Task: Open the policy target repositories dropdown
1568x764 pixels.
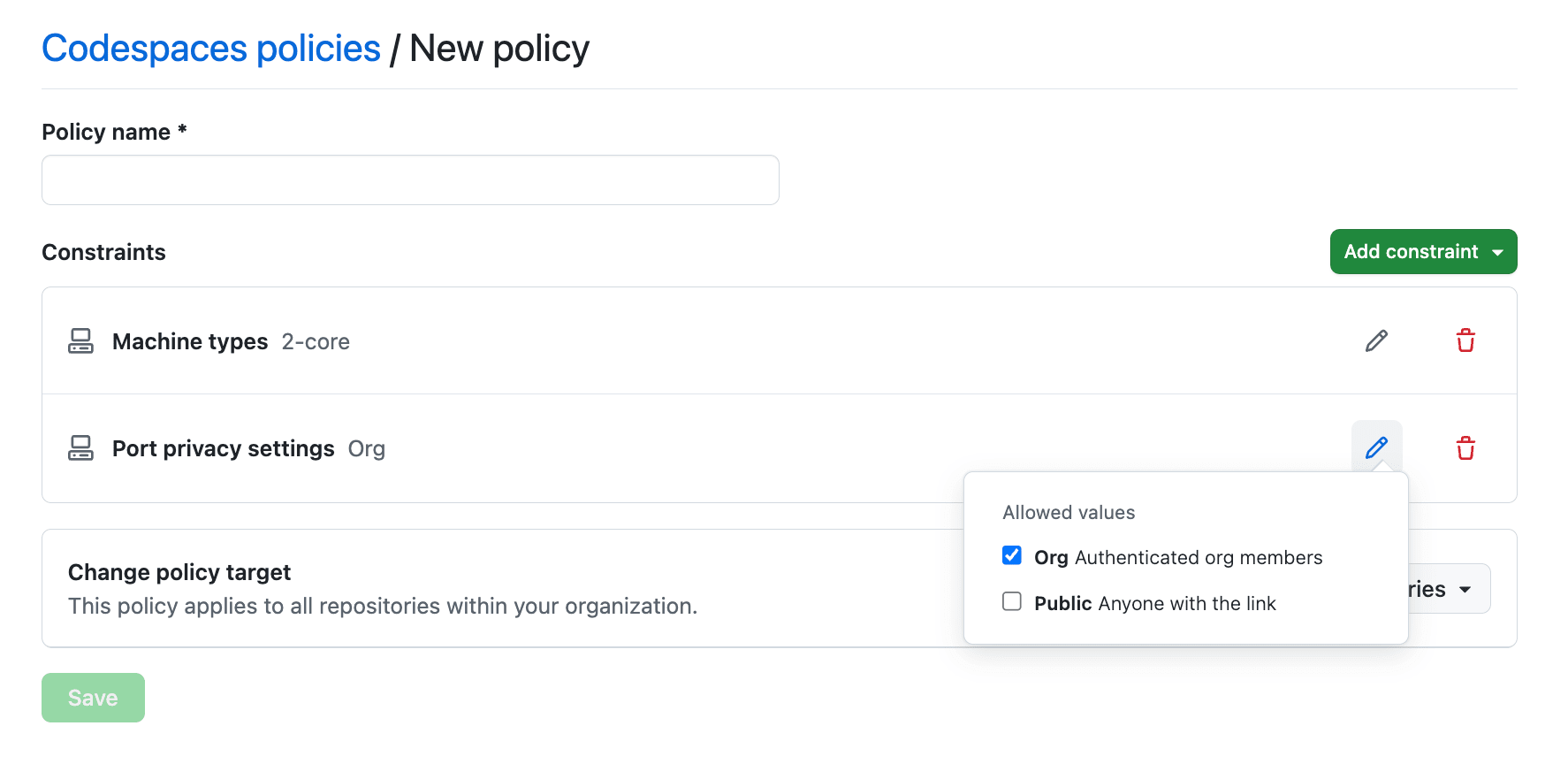Action: coord(1450,589)
